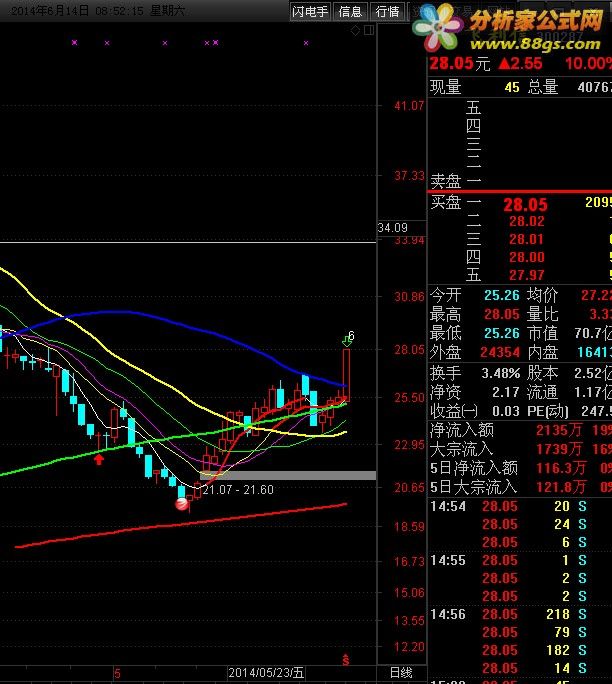
Task: Click the gray gap band on chart
Action: (288, 475)
